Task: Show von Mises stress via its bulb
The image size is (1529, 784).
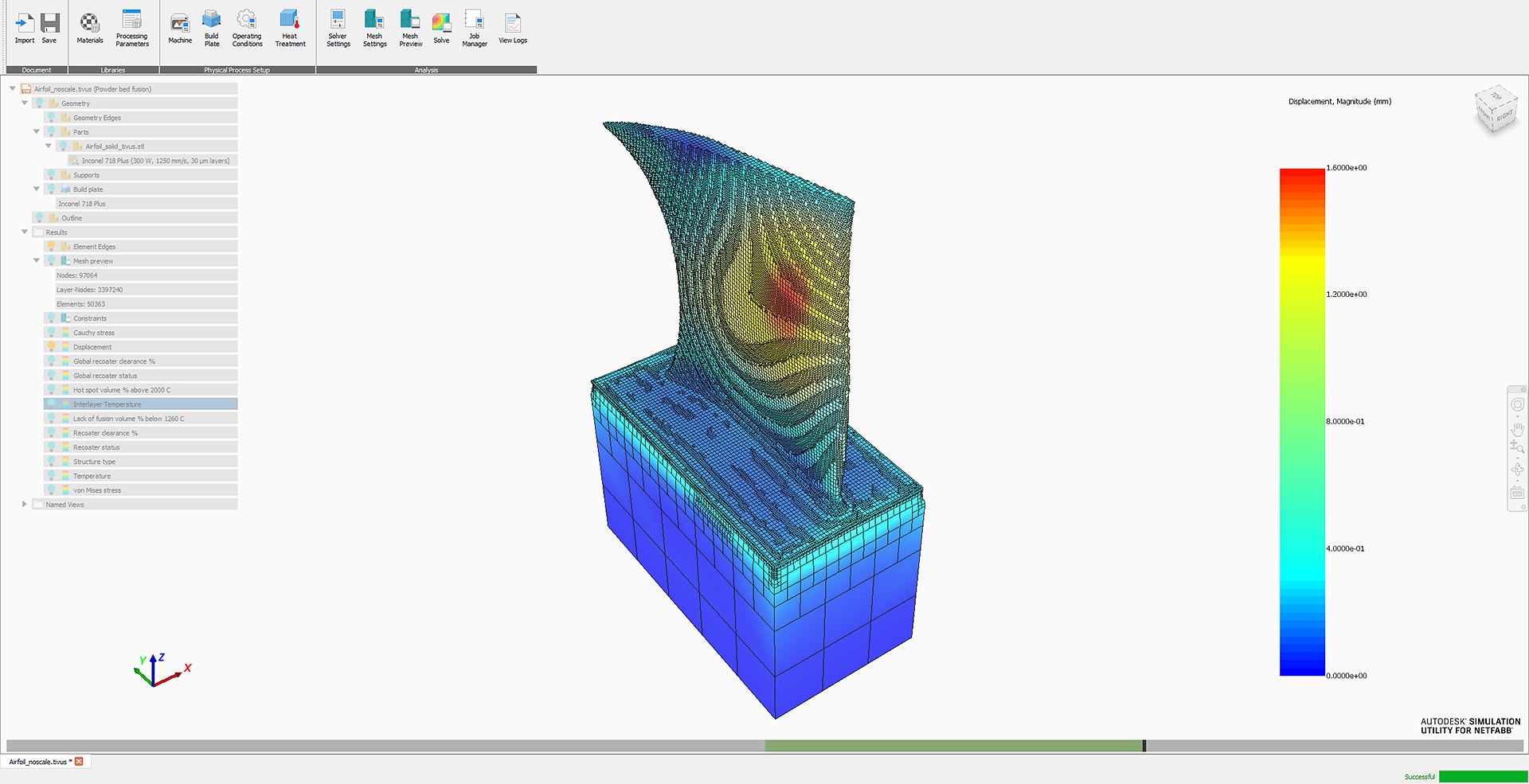Action: (52, 490)
